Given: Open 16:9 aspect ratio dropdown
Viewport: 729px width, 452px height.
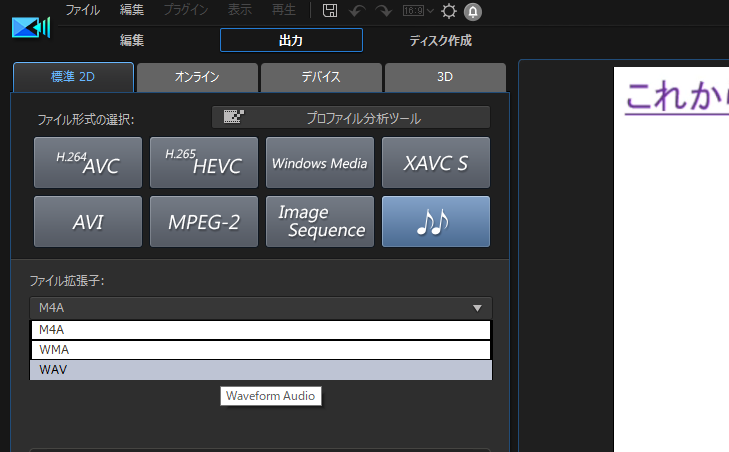Looking at the screenshot, I should tap(418, 11).
